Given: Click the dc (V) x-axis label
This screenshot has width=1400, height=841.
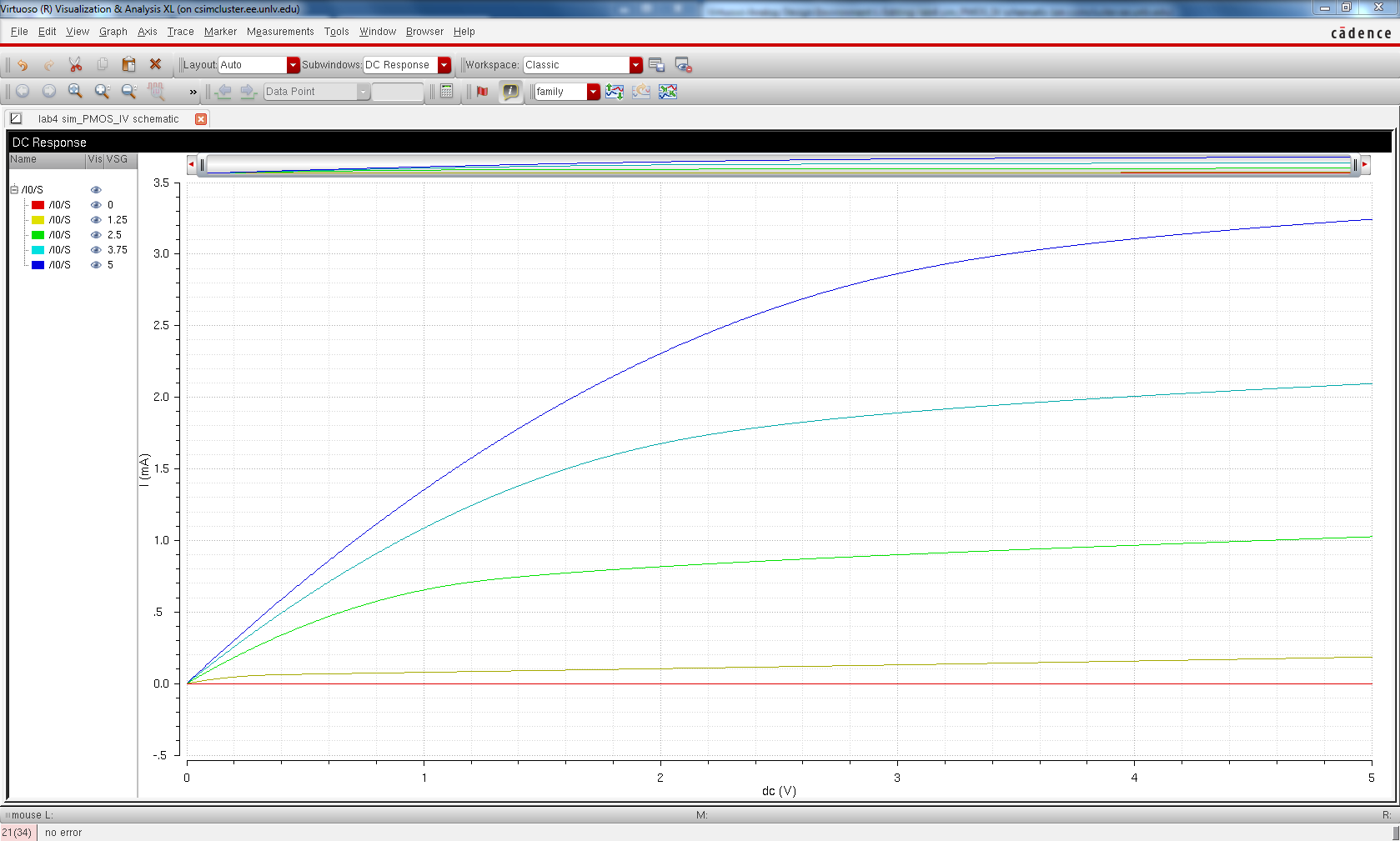Looking at the screenshot, I should (x=779, y=791).
